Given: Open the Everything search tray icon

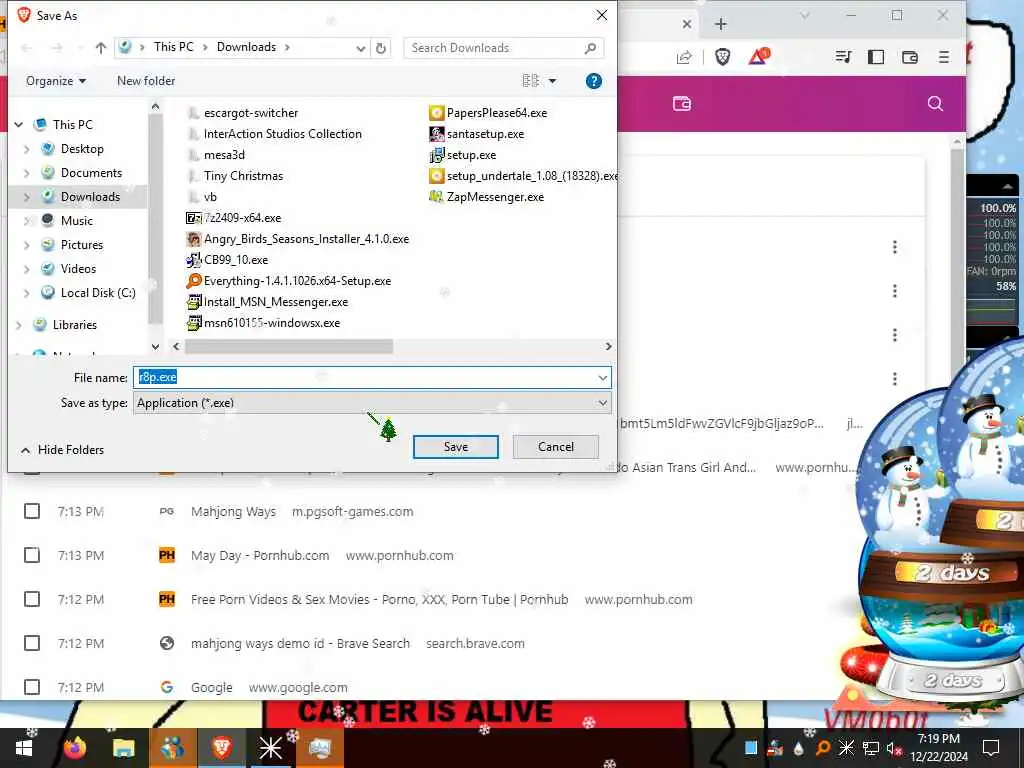Looking at the screenshot, I should (823, 748).
